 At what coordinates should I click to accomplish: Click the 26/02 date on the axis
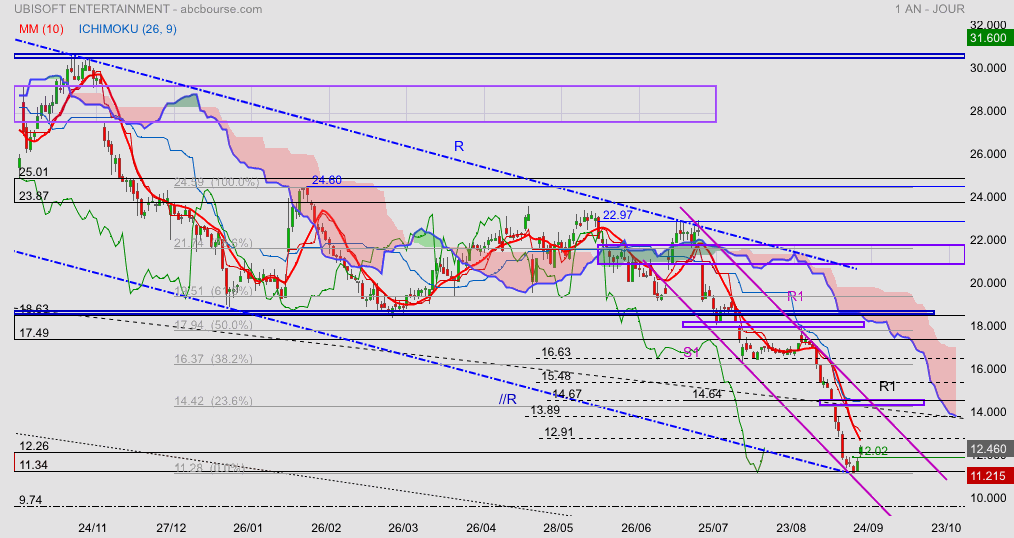[326, 528]
